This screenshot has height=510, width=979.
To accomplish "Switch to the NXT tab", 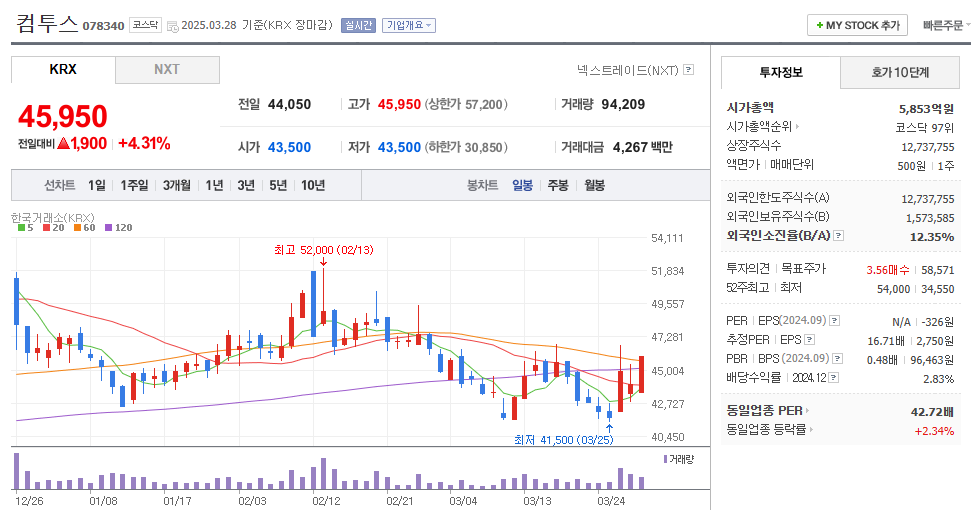I will (x=167, y=69).
